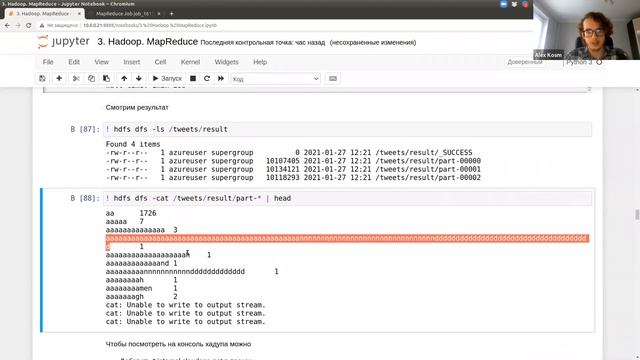Select the 3. Hadoop. MapReduce browser tab

click(x=42, y=13)
